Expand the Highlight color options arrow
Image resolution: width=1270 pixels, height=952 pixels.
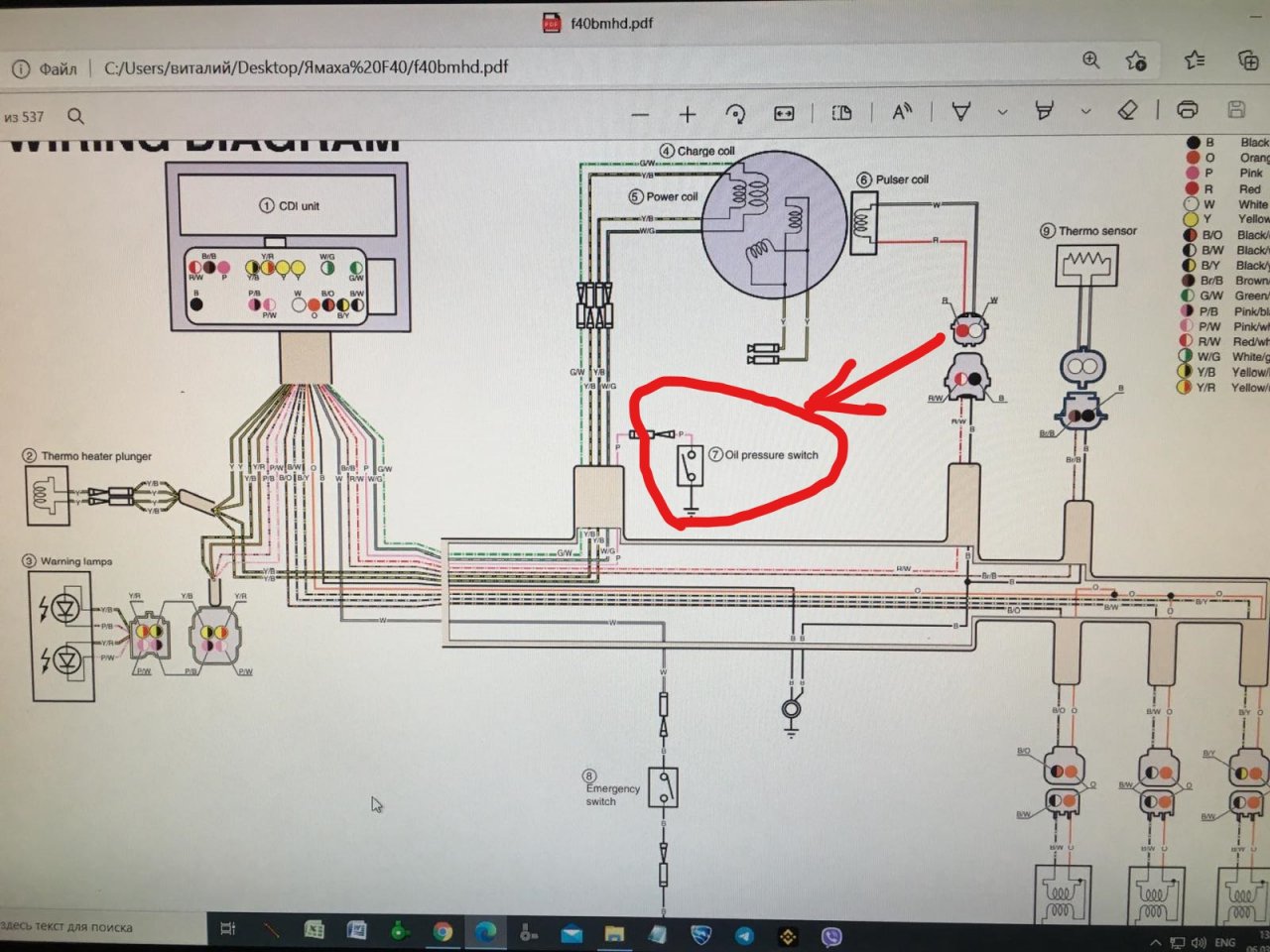point(1085,110)
